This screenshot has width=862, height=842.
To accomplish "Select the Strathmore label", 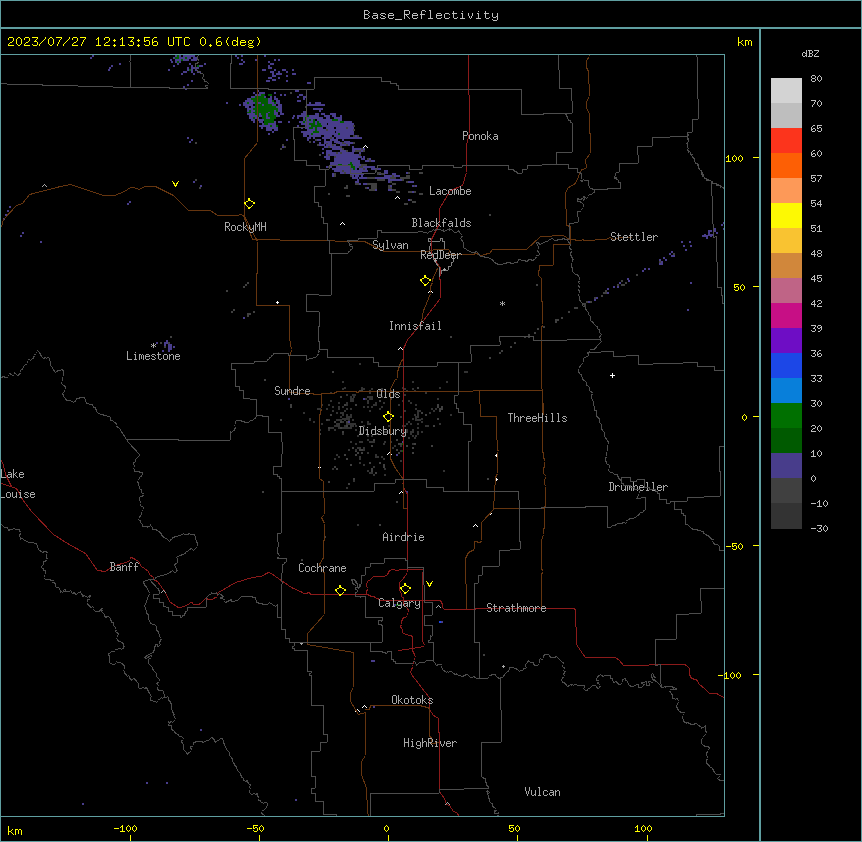I will [x=516, y=608].
